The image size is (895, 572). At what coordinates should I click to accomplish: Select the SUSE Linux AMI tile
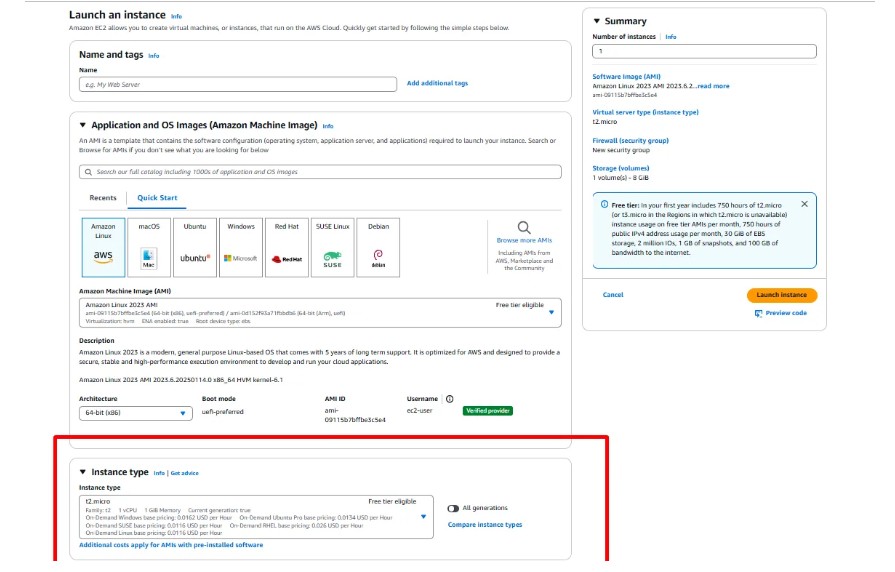point(332,246)
